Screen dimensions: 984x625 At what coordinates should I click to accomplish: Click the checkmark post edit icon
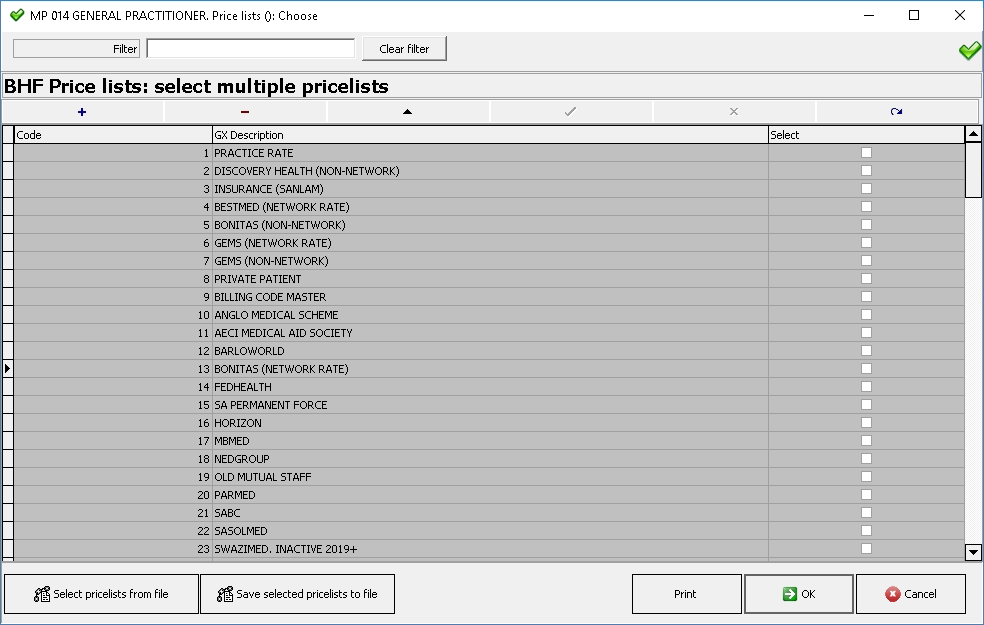[570, 112]
